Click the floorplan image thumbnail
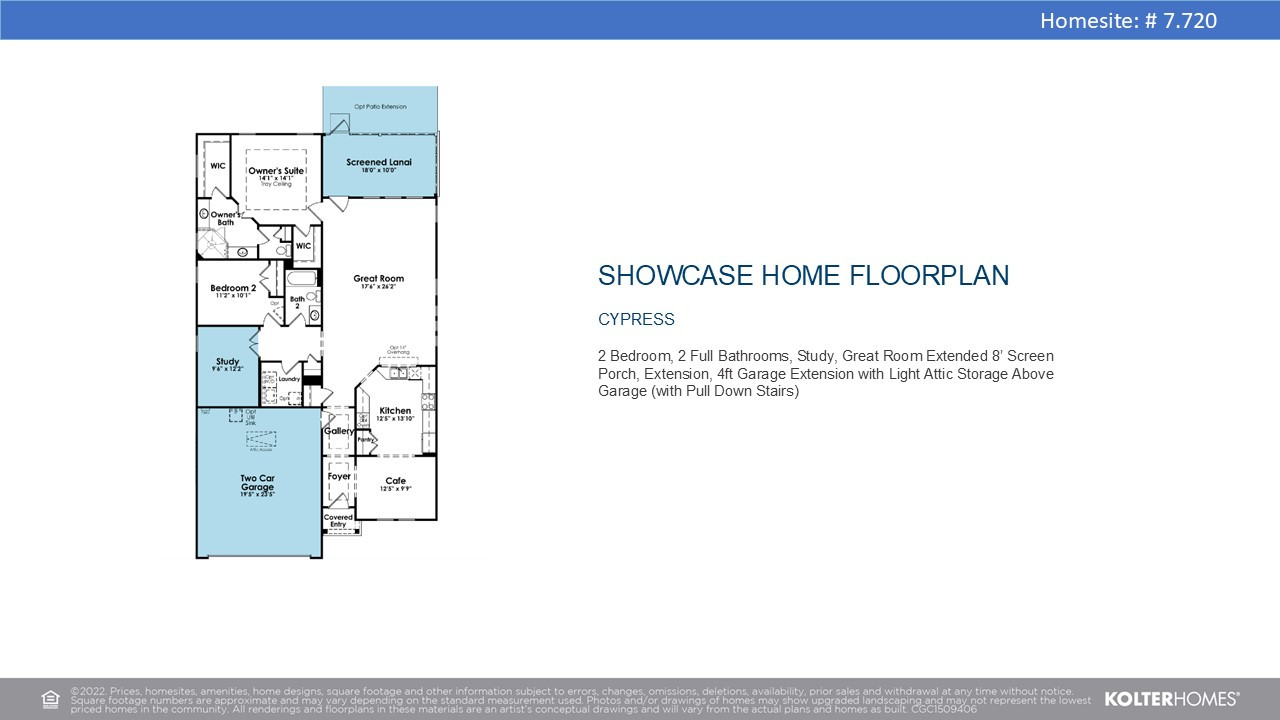The width and height of the screenshot is (1280, 720). pos(317,322)
